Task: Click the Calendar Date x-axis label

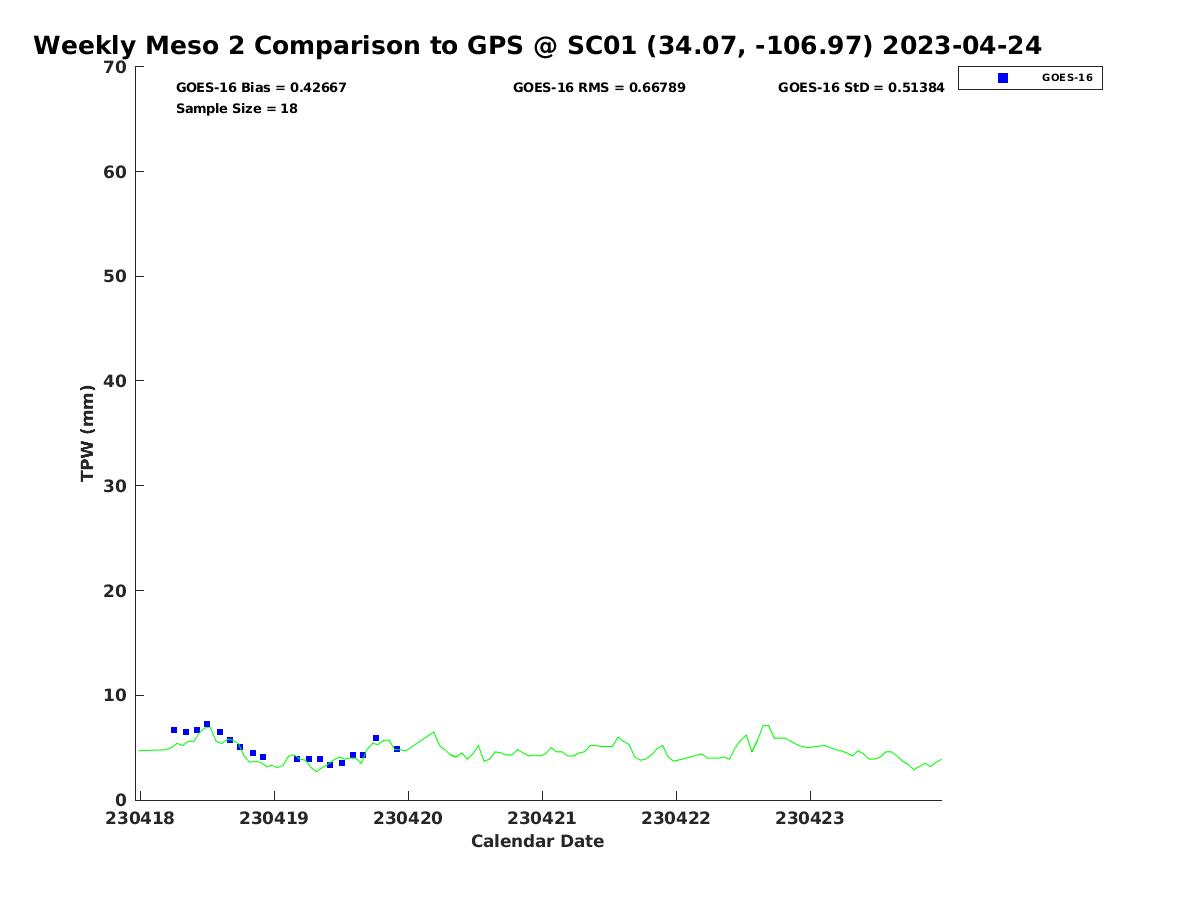Action: (537, 841)
